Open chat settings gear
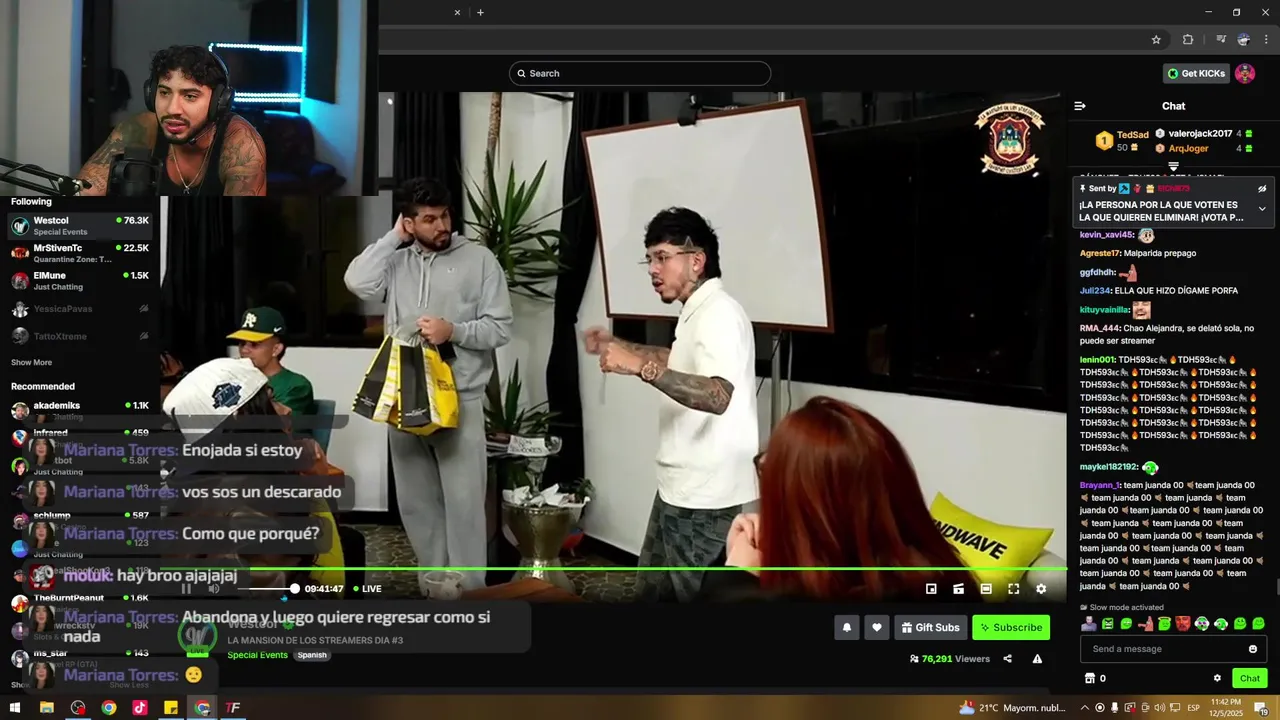The height and width of the screenshot is (720, 1280). click(1217, 678)
